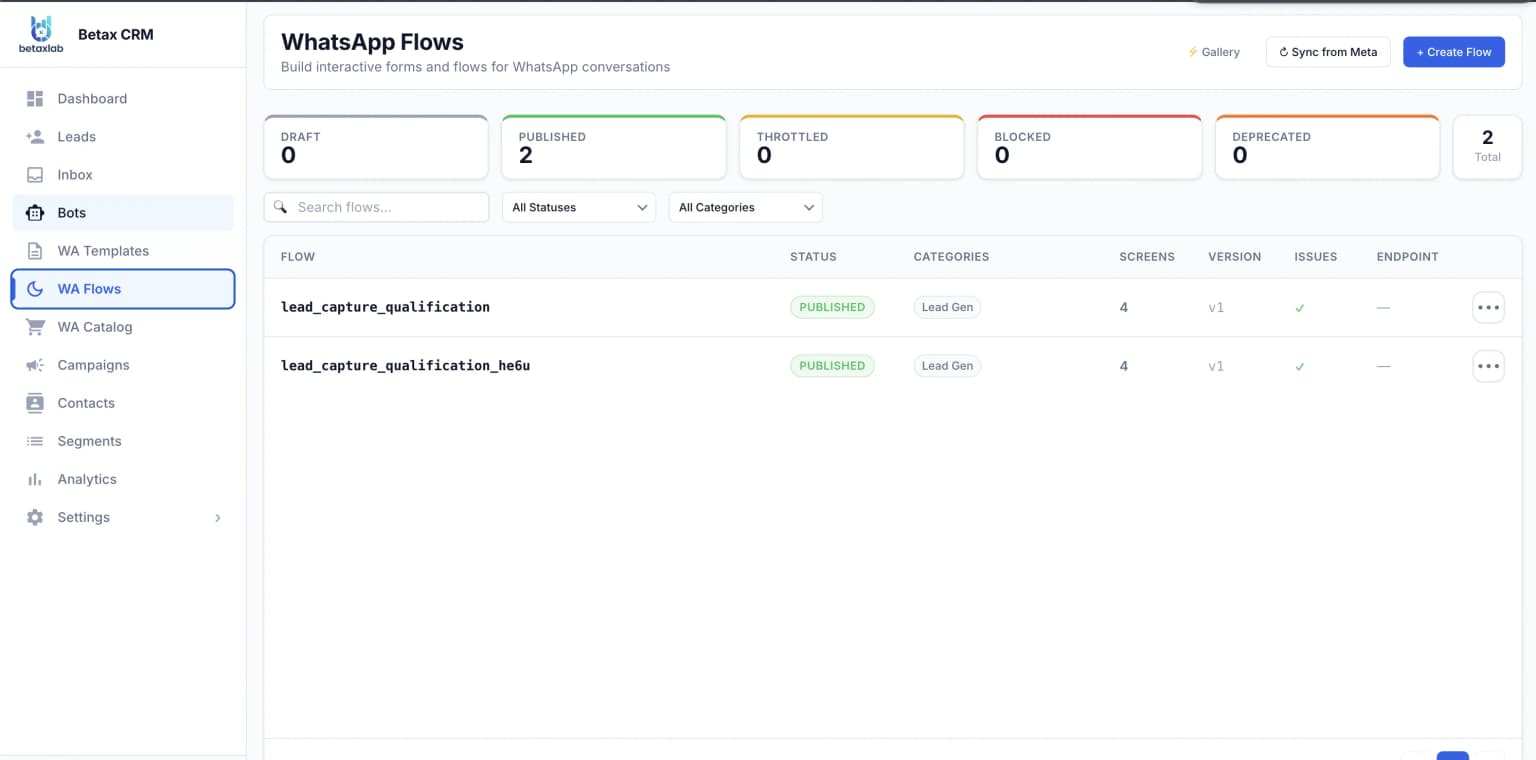Click v1 version of lead_capture_qualification
The height and width of the screenshot is (760, 1536).
pos(1216,308)
